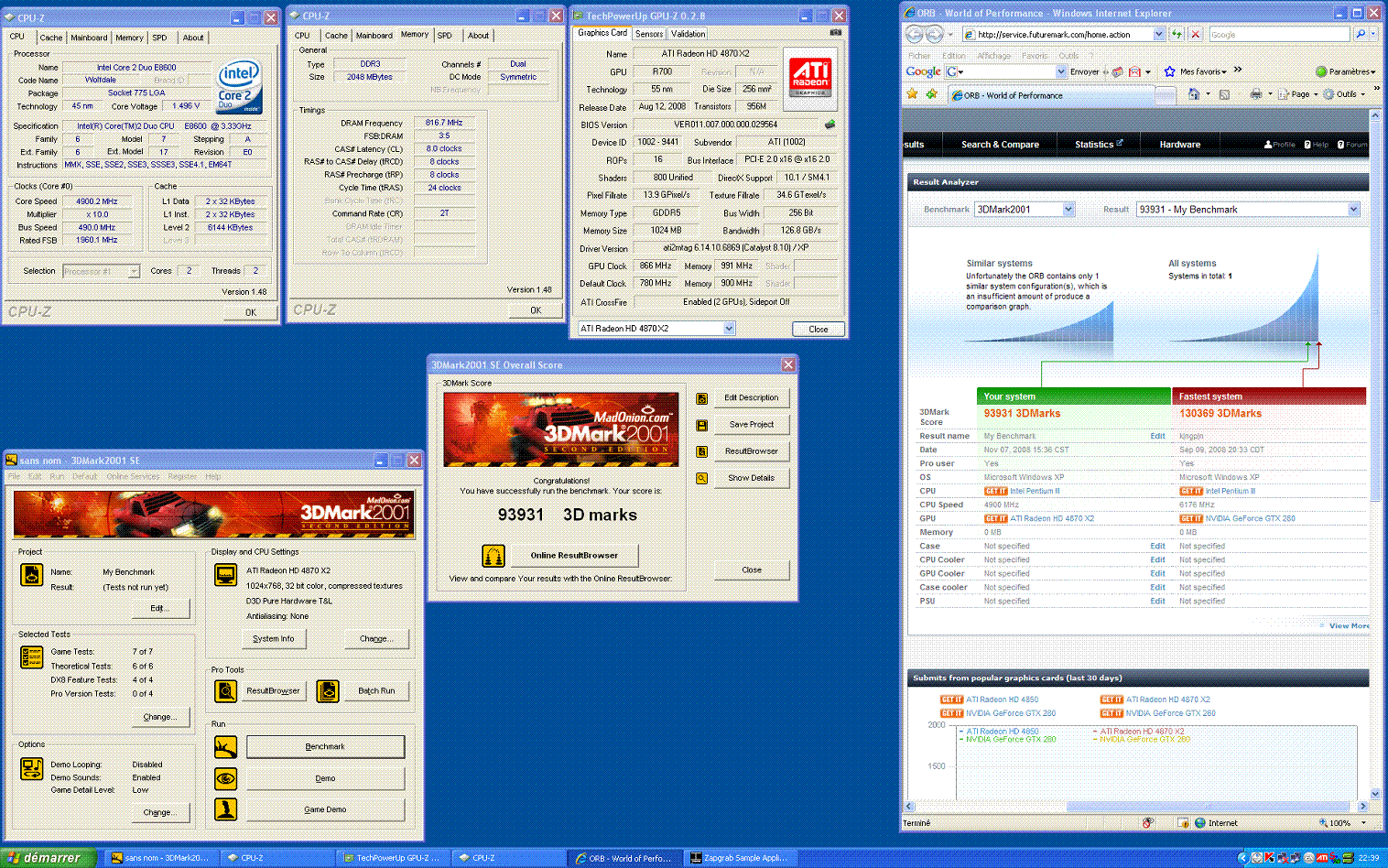This screenshot has height=868, width=1388.
Task: Switch to Validation tab in GPU-Z
Action: (689, 34)
